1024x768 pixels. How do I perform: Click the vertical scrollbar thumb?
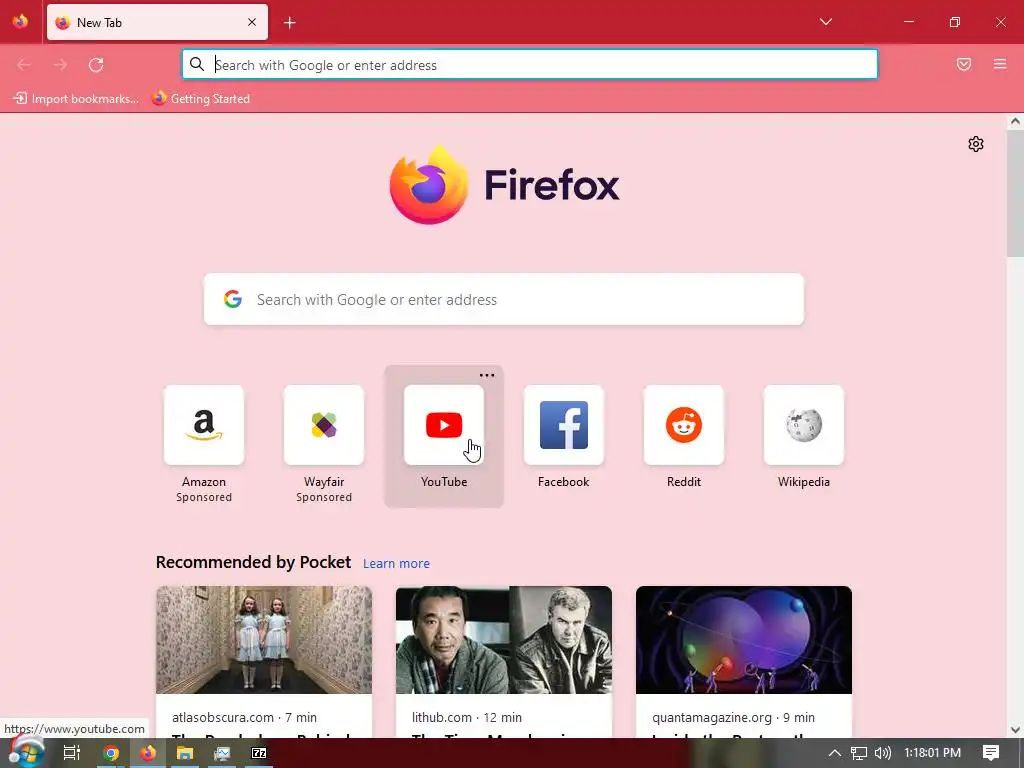[x=1015, y=193]
